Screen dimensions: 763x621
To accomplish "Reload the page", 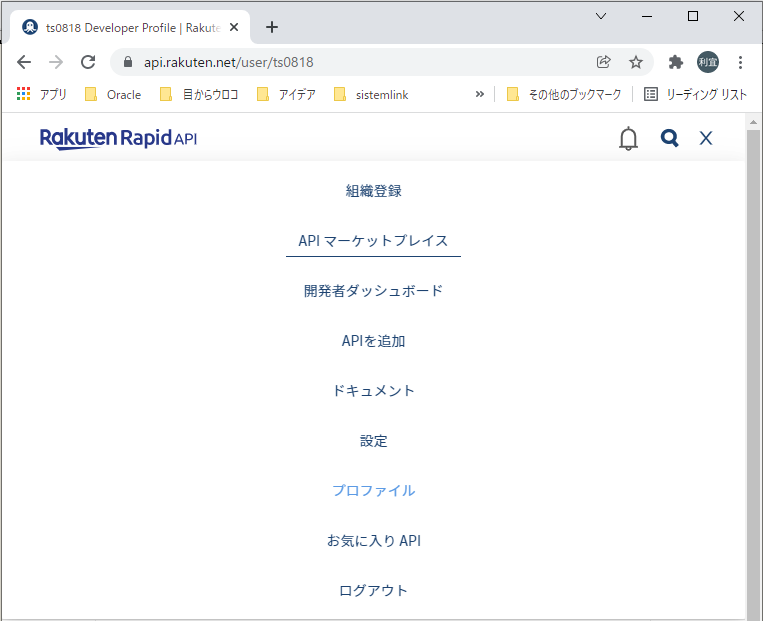I will click(x=88, y=62).
